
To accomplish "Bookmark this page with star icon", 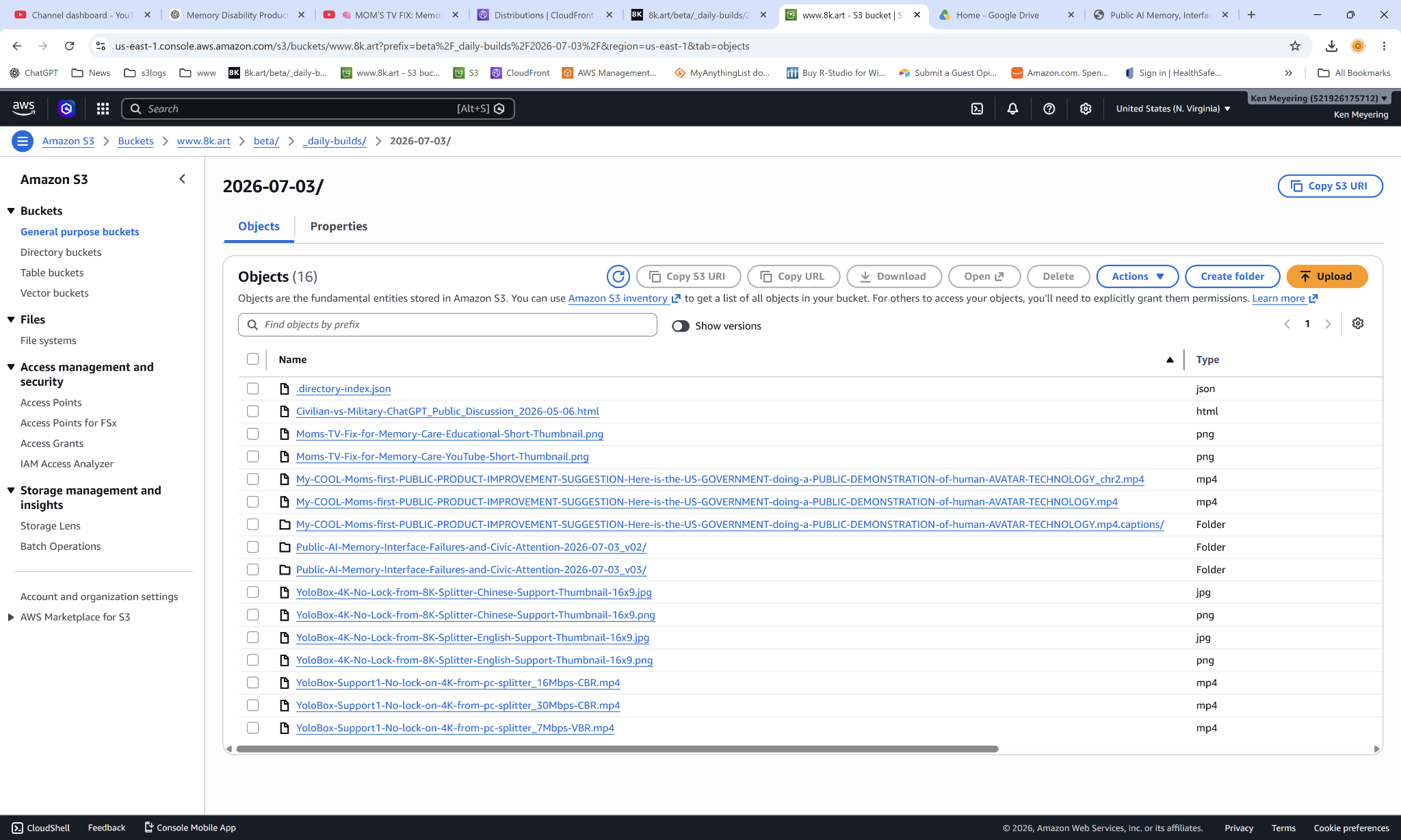I will 1295,46.
